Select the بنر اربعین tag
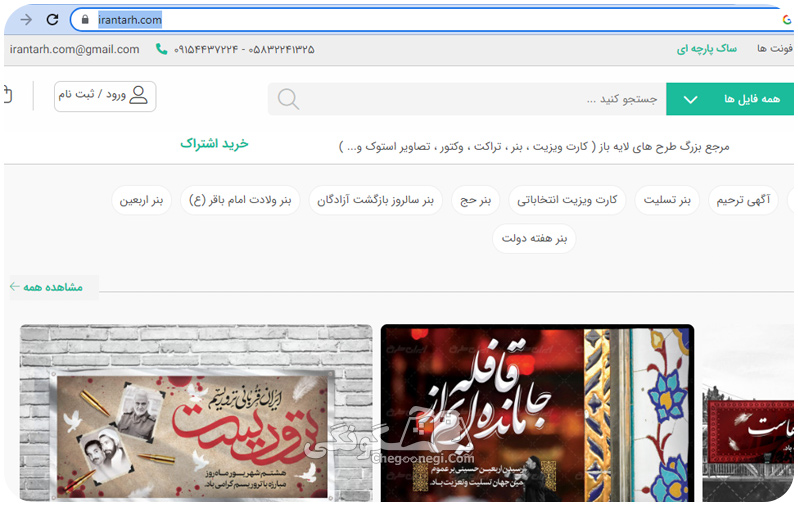Screen dimensions: 798x508 point(141,200)
